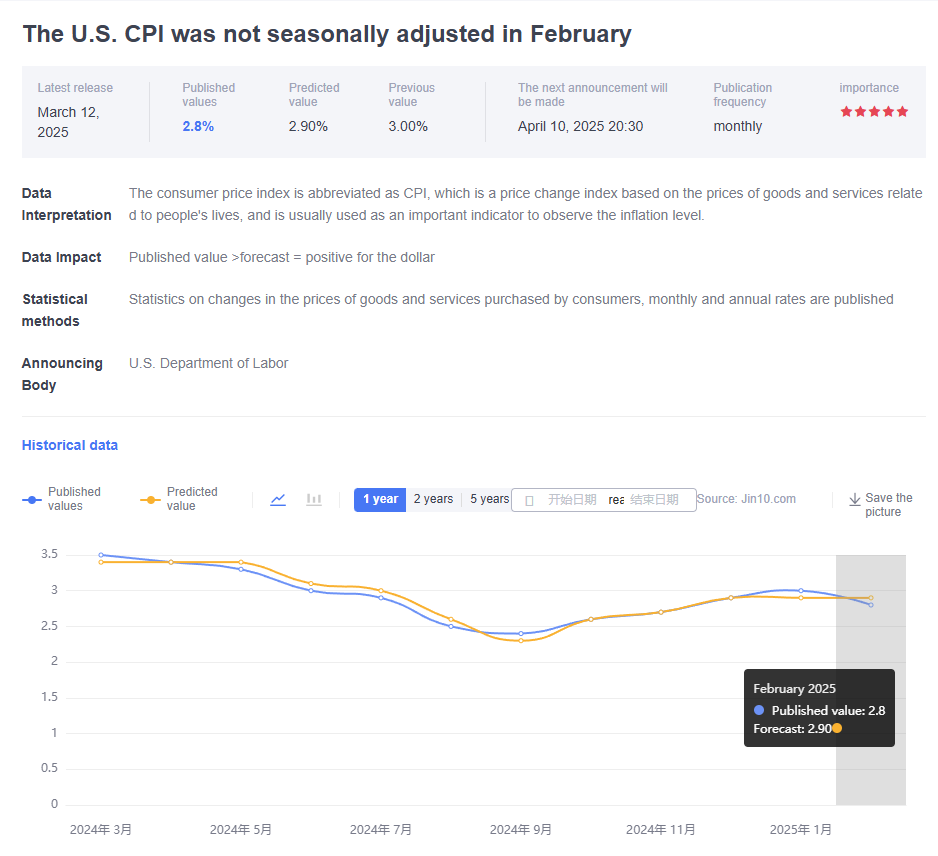
Task: Click the five-star importance rating
Action: click(874, 111)
